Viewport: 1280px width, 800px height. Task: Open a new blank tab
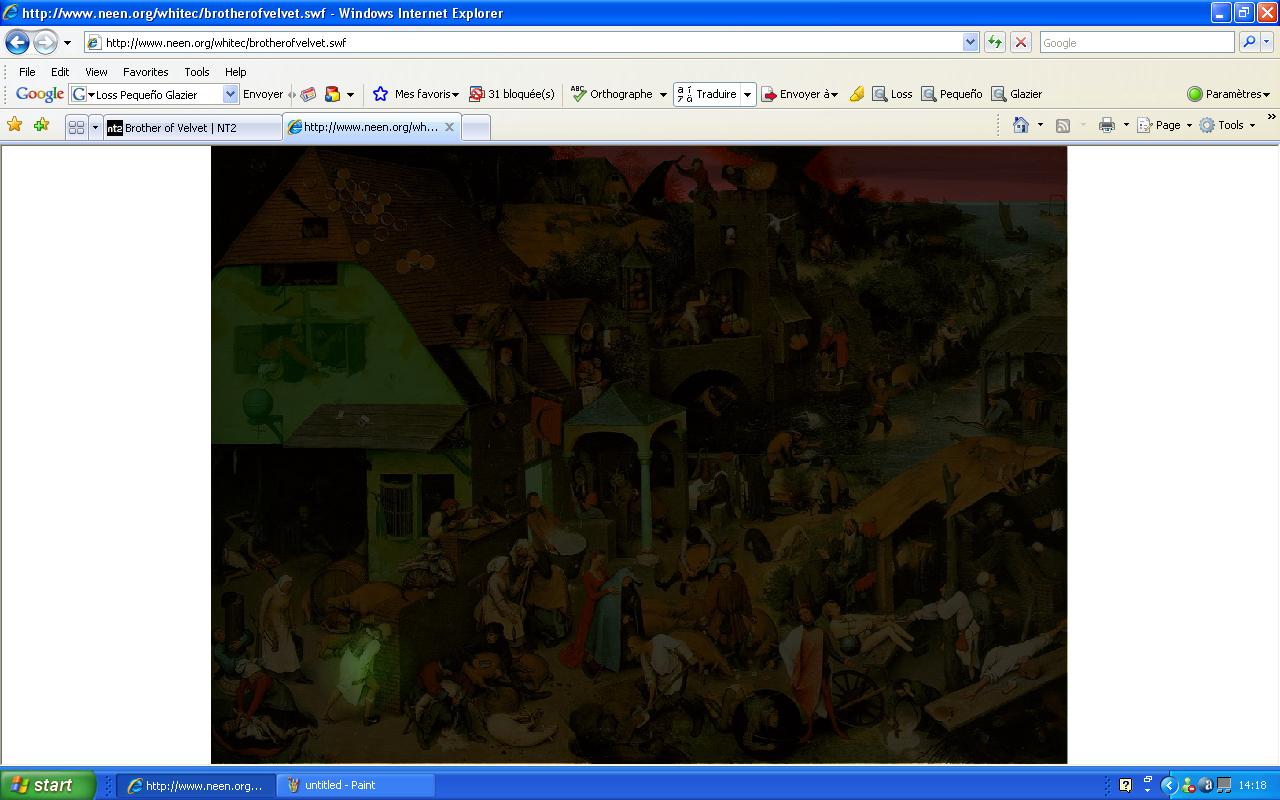coord(476,127)
